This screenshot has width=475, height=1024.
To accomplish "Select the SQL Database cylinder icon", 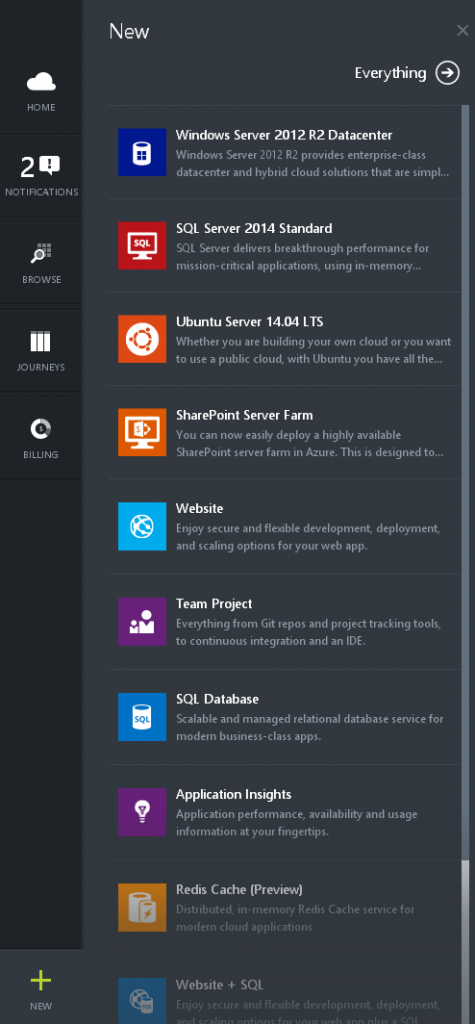I will 142,717.
